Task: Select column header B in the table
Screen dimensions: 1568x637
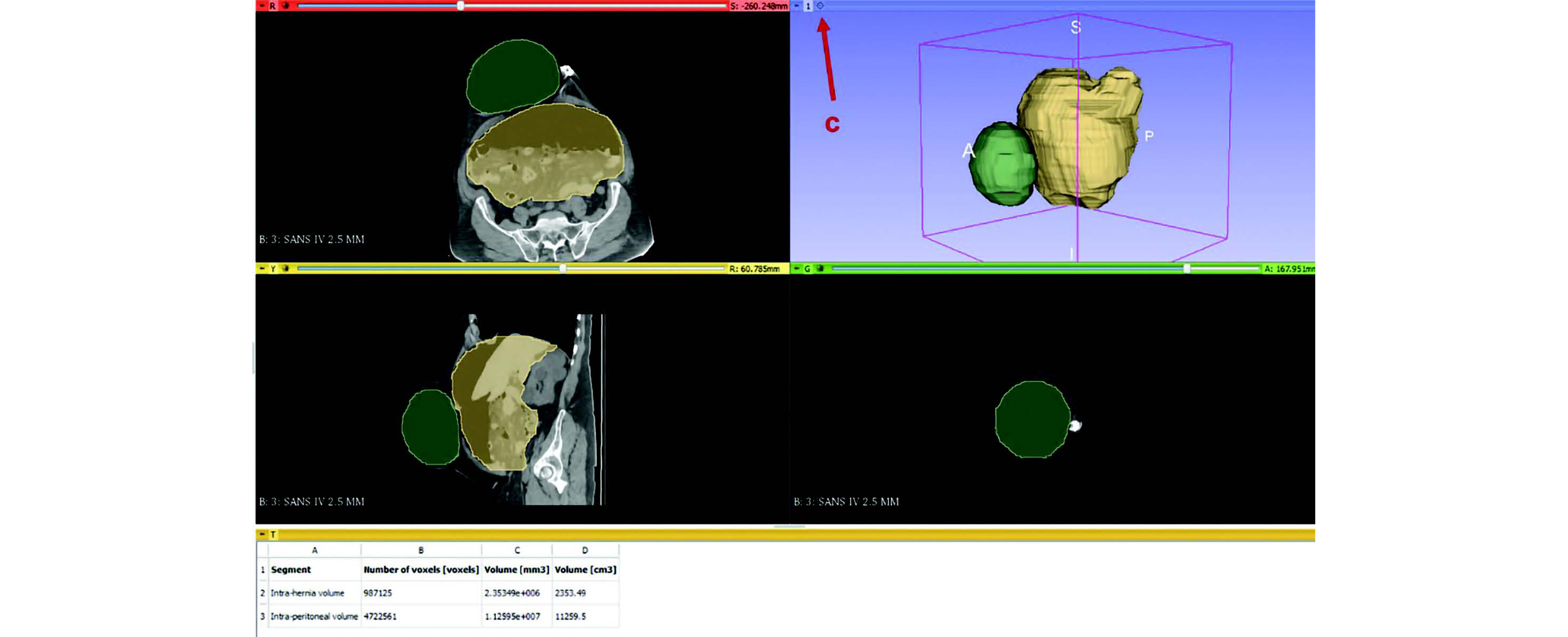Action: pos(421,550)
